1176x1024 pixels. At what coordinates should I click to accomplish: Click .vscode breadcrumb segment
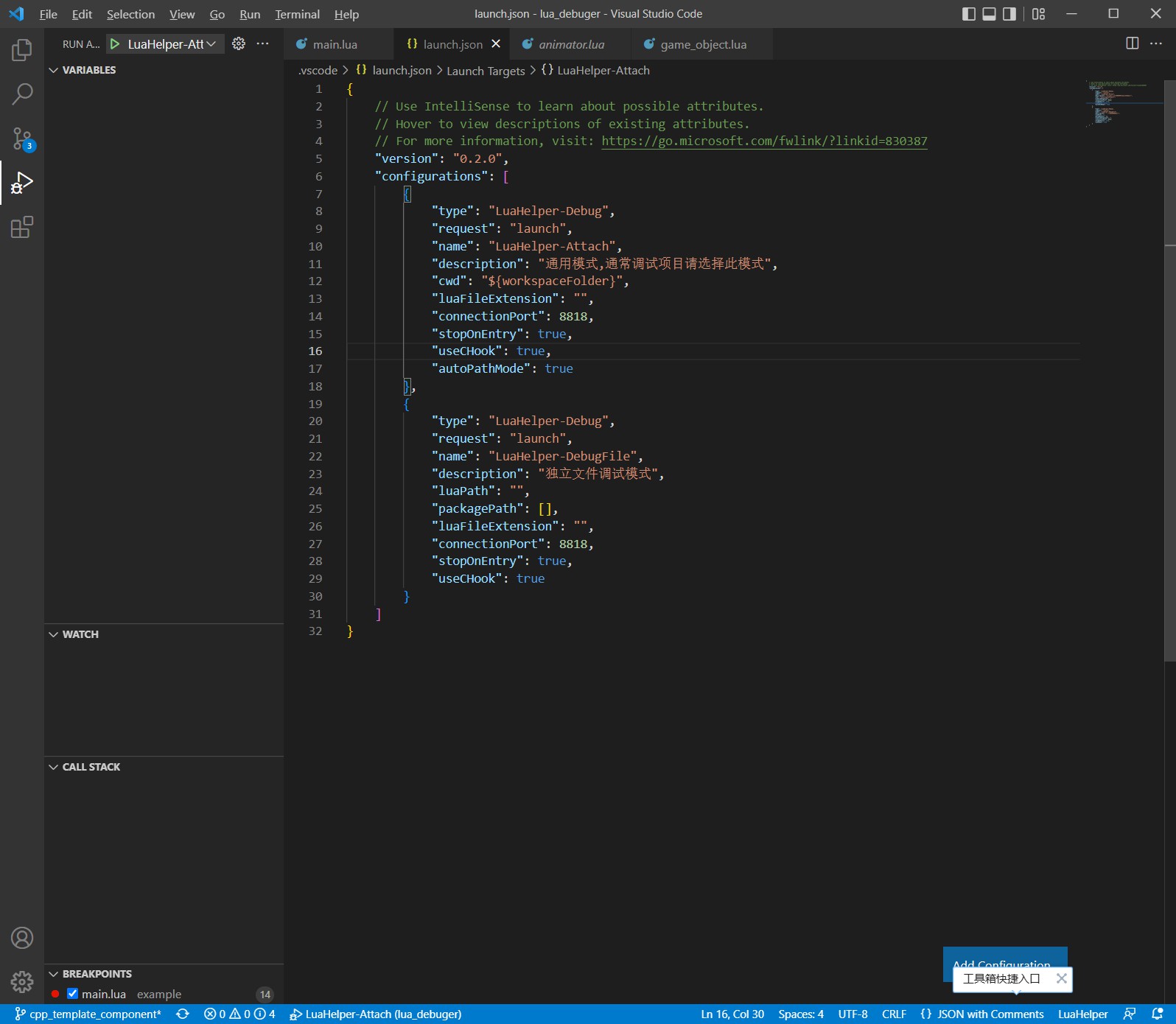click(318, 70)
